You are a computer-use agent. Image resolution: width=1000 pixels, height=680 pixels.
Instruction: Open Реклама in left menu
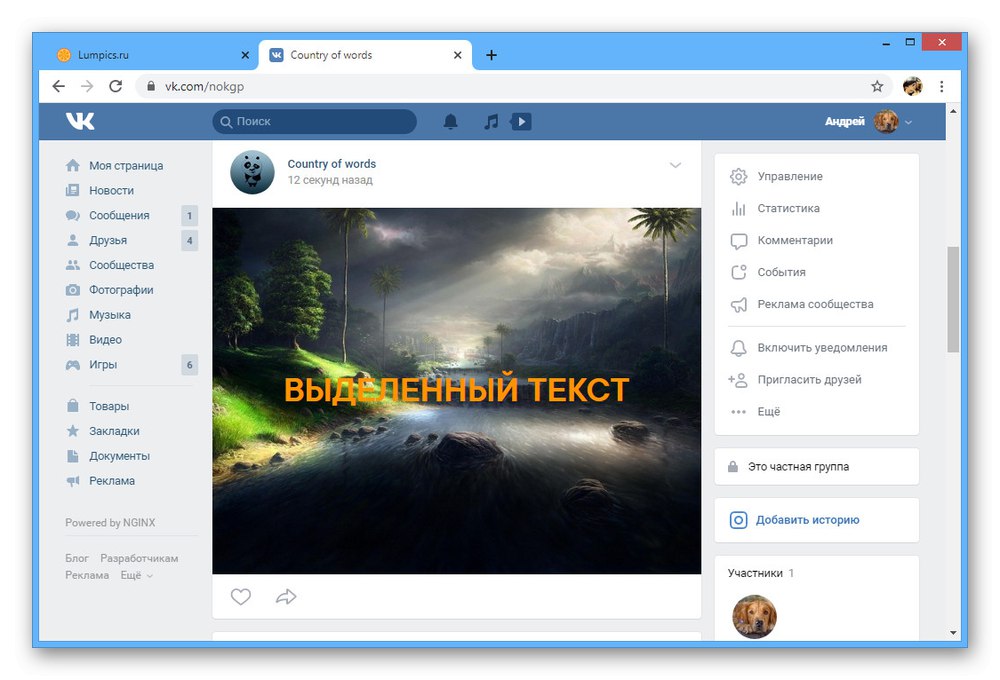coord(112,480)
